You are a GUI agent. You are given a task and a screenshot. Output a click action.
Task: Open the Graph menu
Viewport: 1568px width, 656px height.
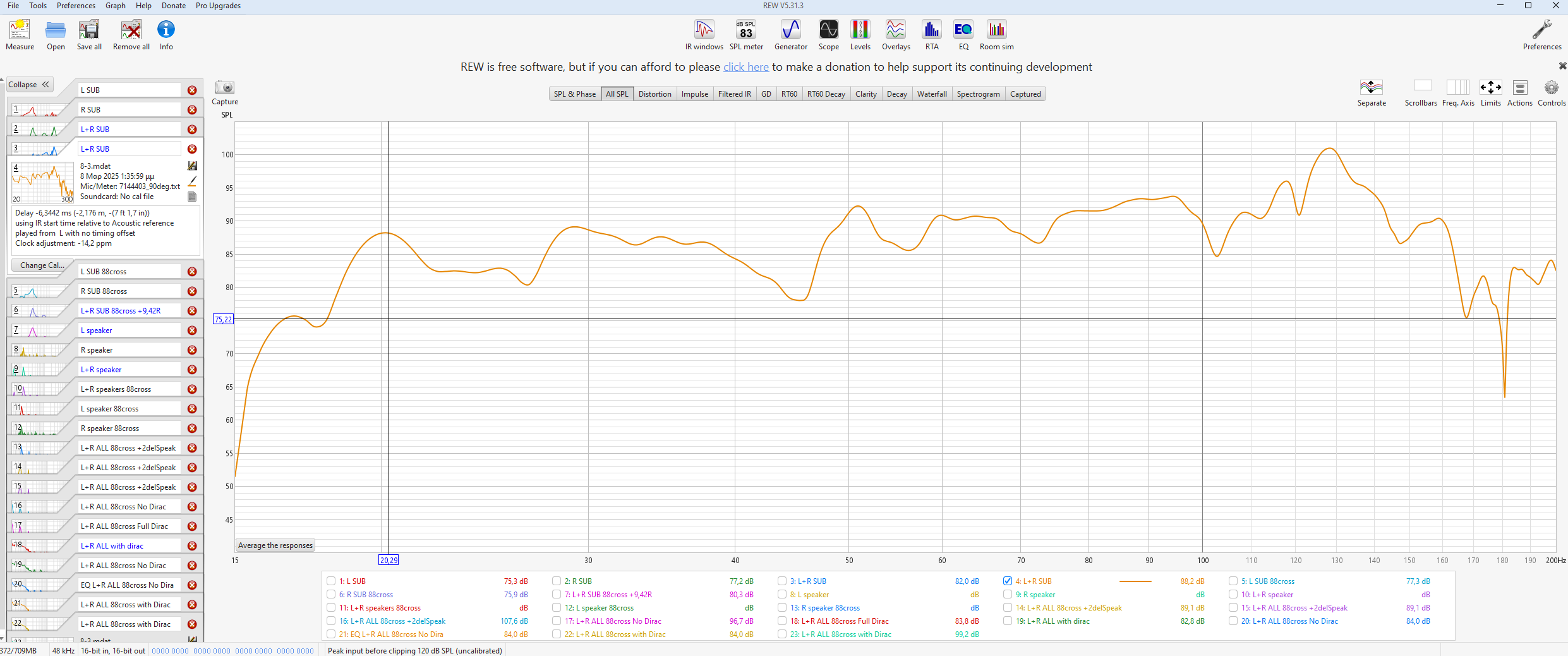pyautogui.click(x=115, y=6)
